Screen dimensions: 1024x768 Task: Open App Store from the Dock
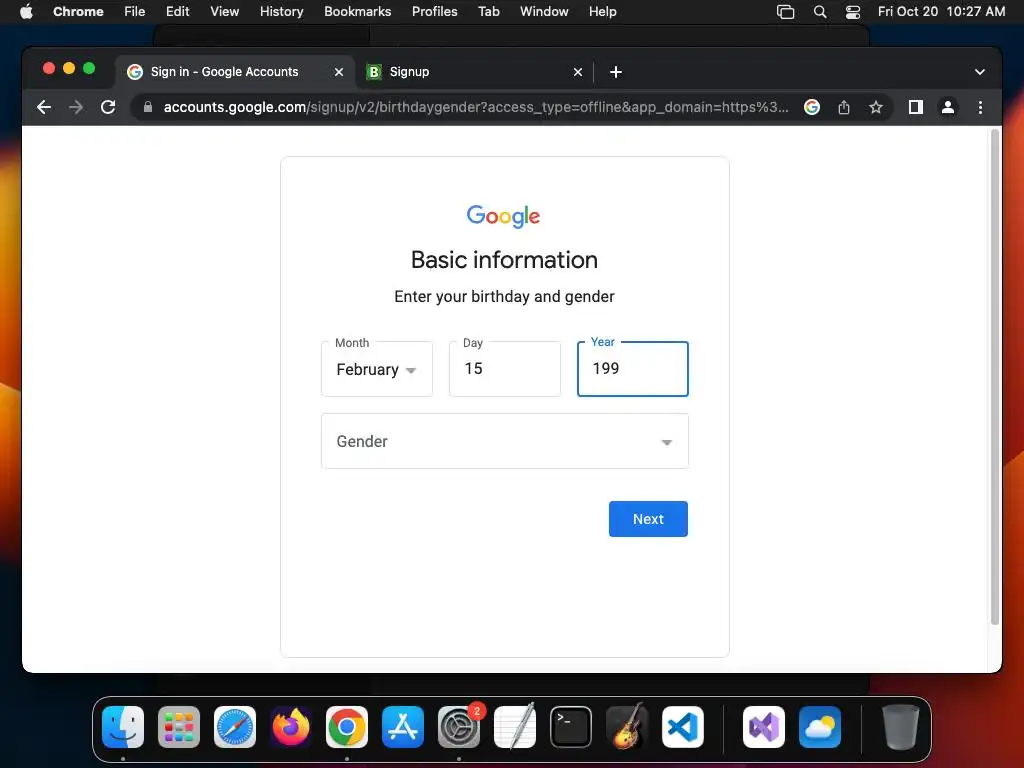[403, 727]
